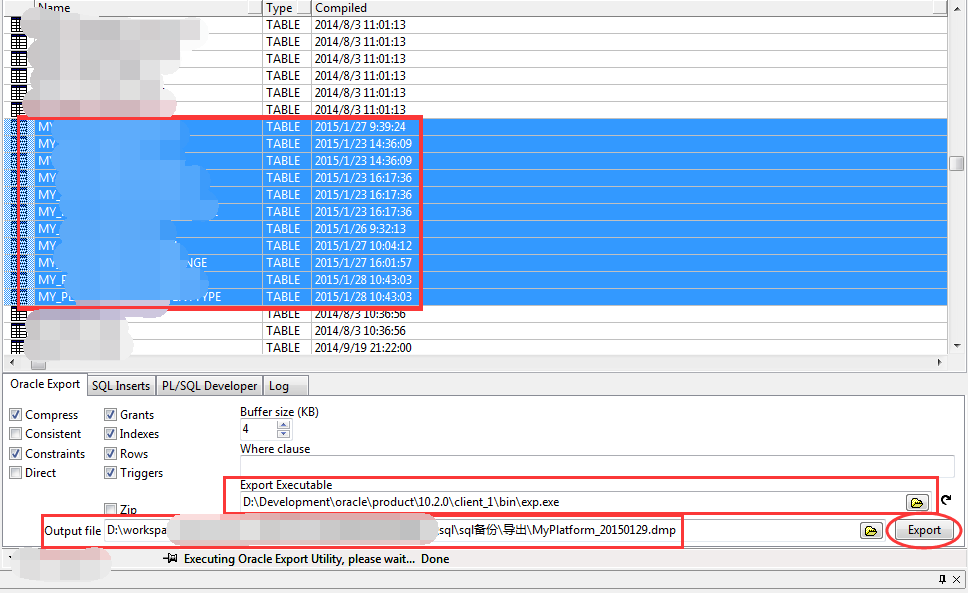
Task: Sort by the Type column header
Action: coord(286,7)
